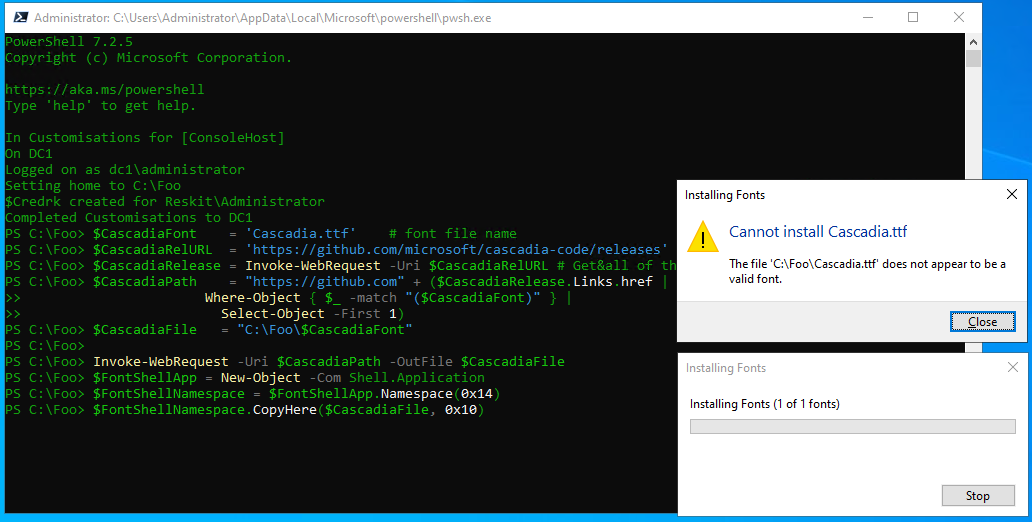Close the Cannot install Cascadia.ttf error dialog
The height and width of the screenshot is (522, 1032).
click(x=983, y=321)
